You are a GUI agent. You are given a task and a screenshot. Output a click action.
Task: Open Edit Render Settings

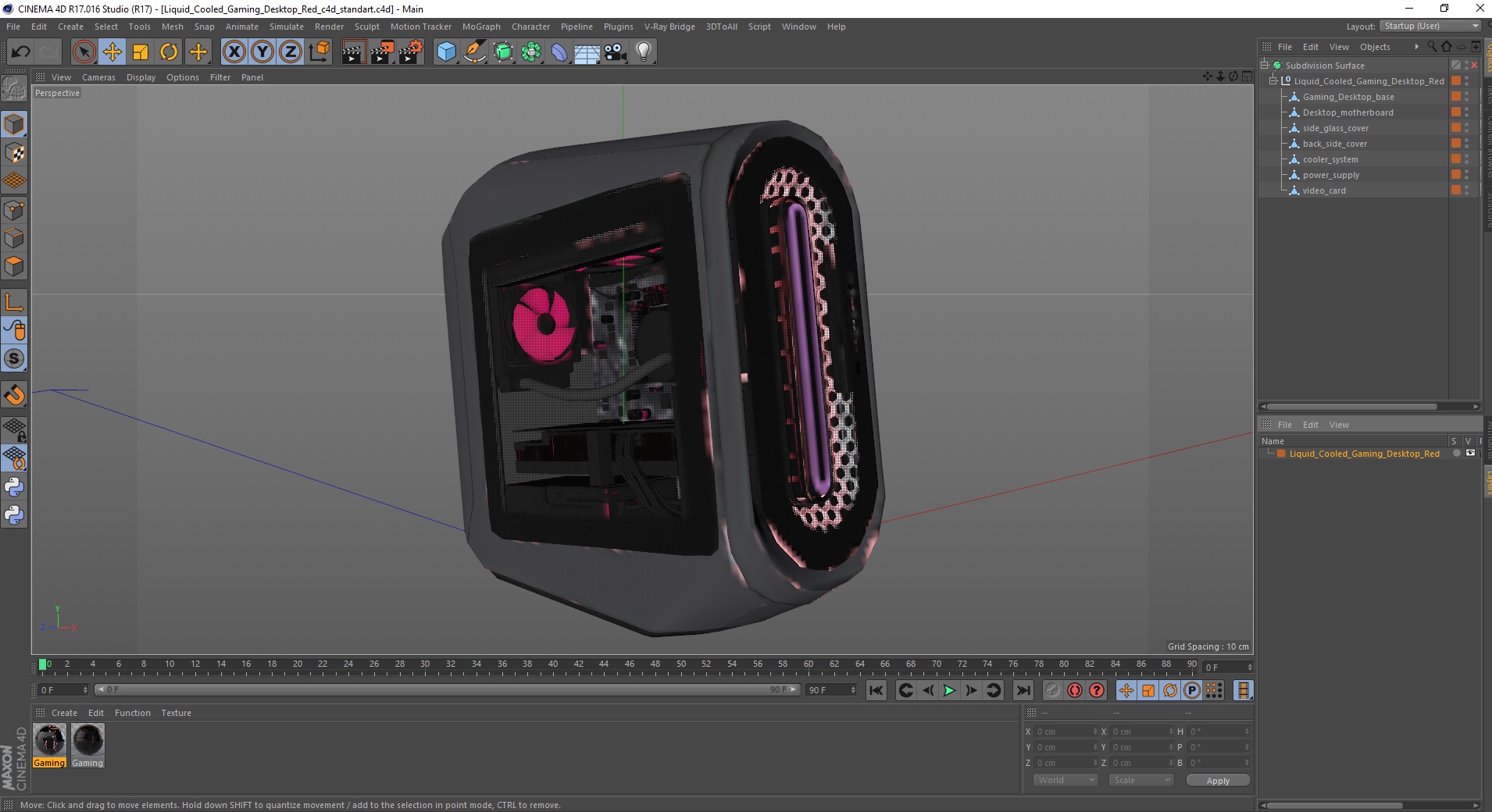tap(411, 52)
